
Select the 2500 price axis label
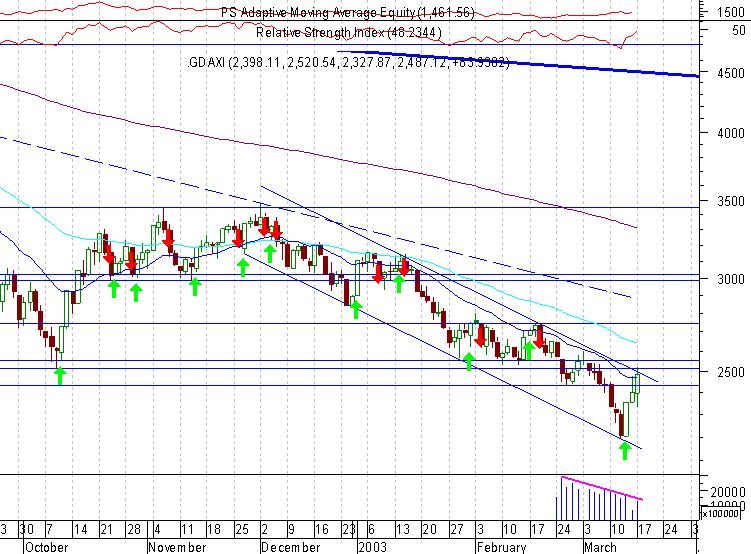coord(731,372)
